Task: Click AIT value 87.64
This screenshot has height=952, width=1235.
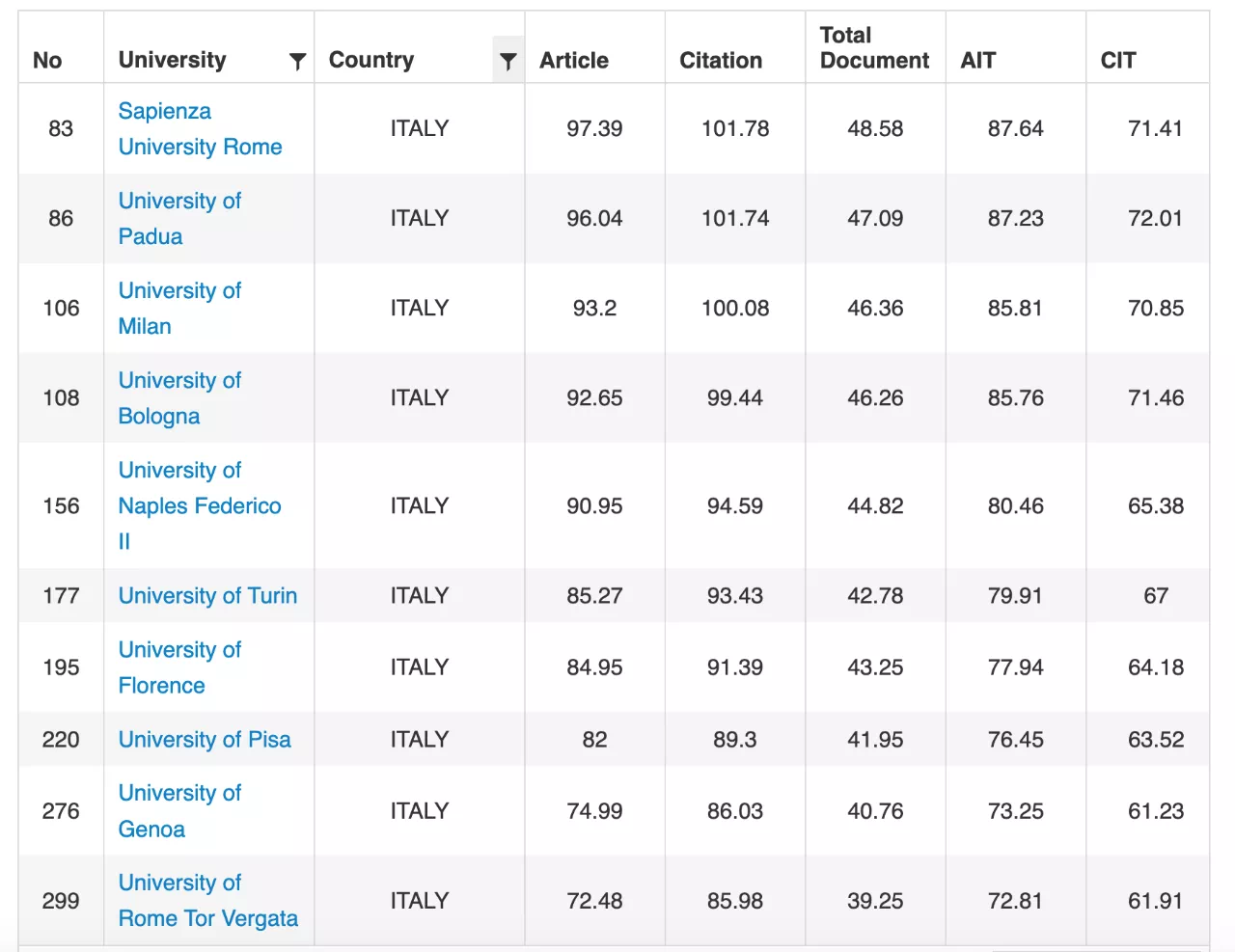Action: (x=1016, y=128)
